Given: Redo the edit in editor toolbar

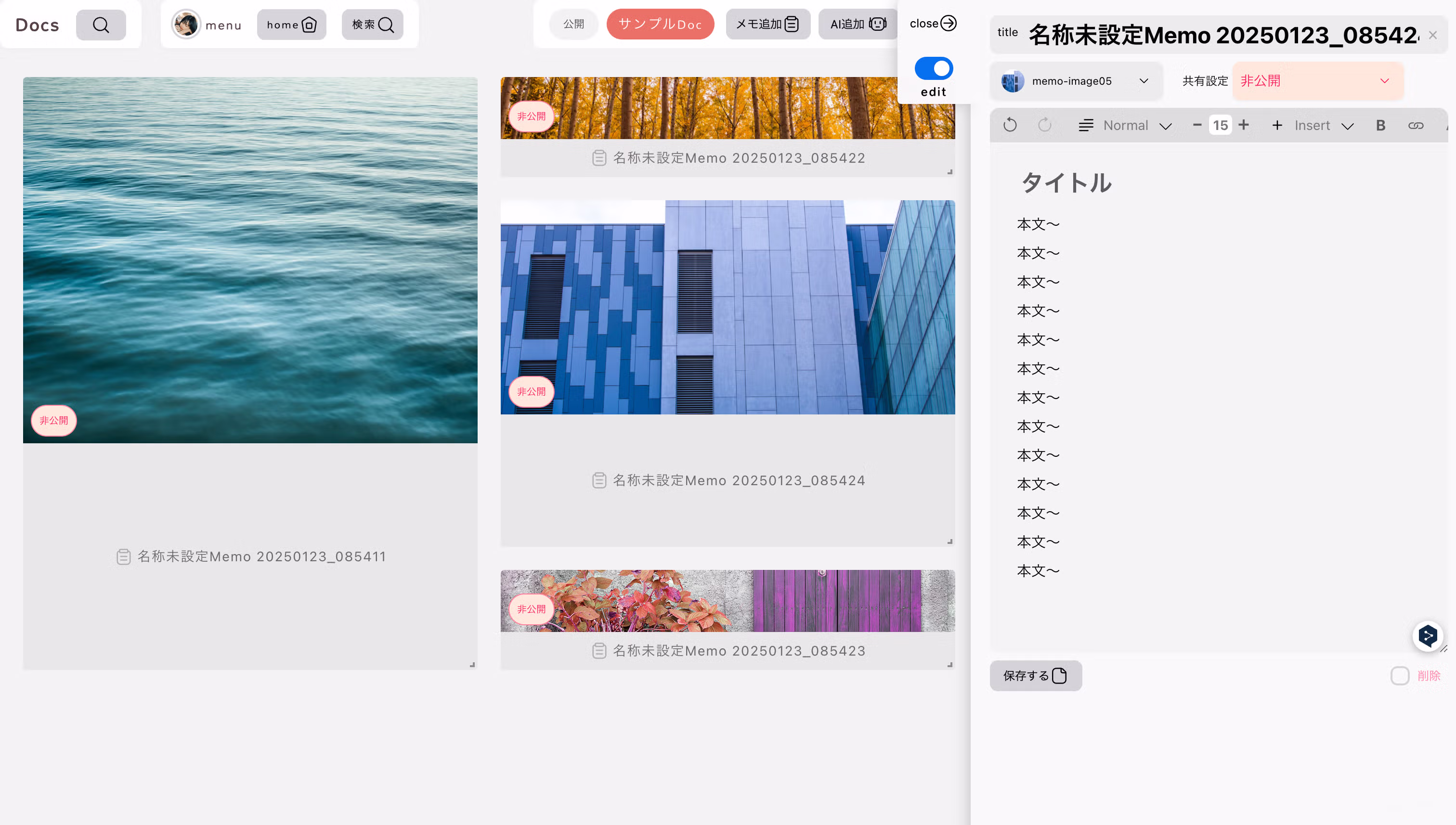Looking at the screenshot, I should pos(1044,125).
